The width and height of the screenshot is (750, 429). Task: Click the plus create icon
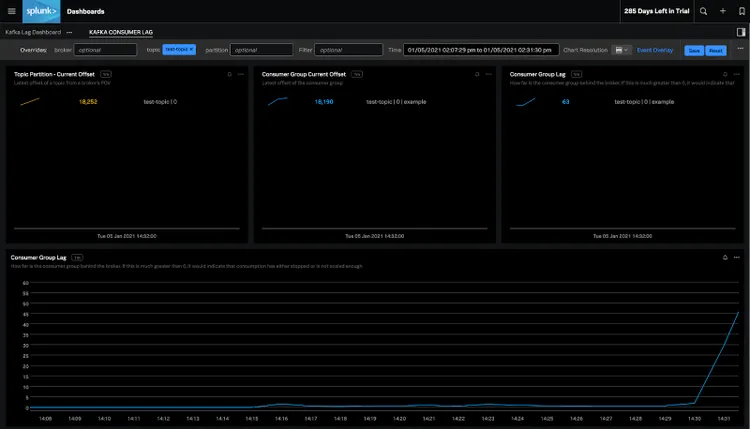722,11
